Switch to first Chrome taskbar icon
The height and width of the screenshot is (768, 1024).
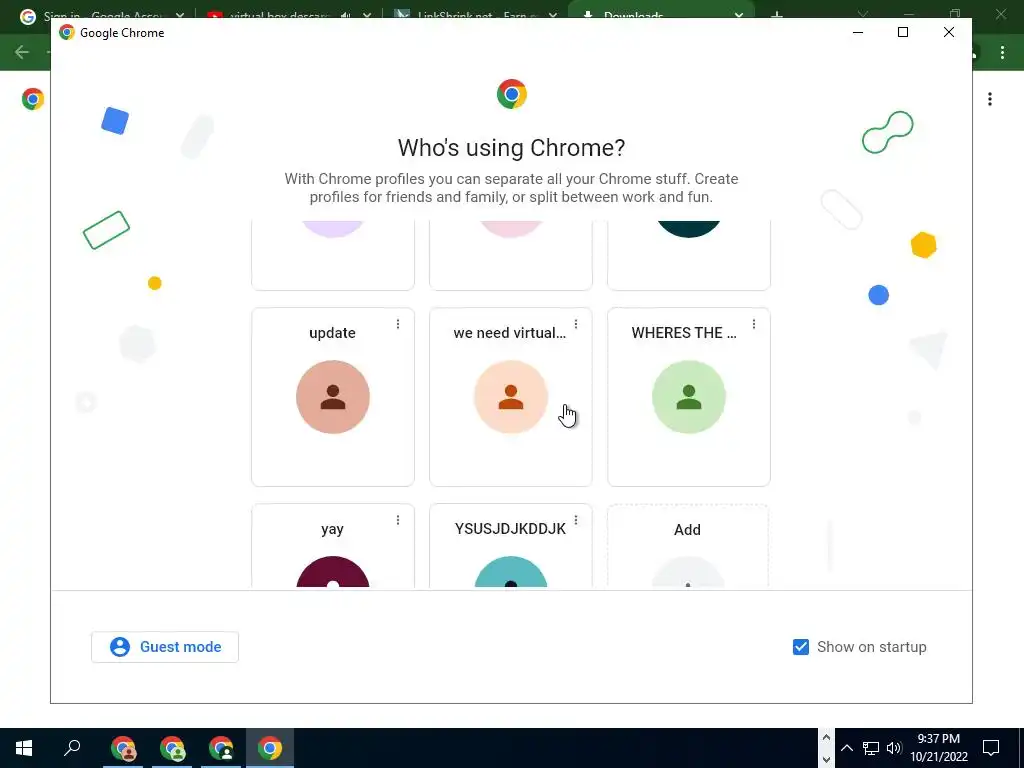pyautogui.click(x=123, y=748)
